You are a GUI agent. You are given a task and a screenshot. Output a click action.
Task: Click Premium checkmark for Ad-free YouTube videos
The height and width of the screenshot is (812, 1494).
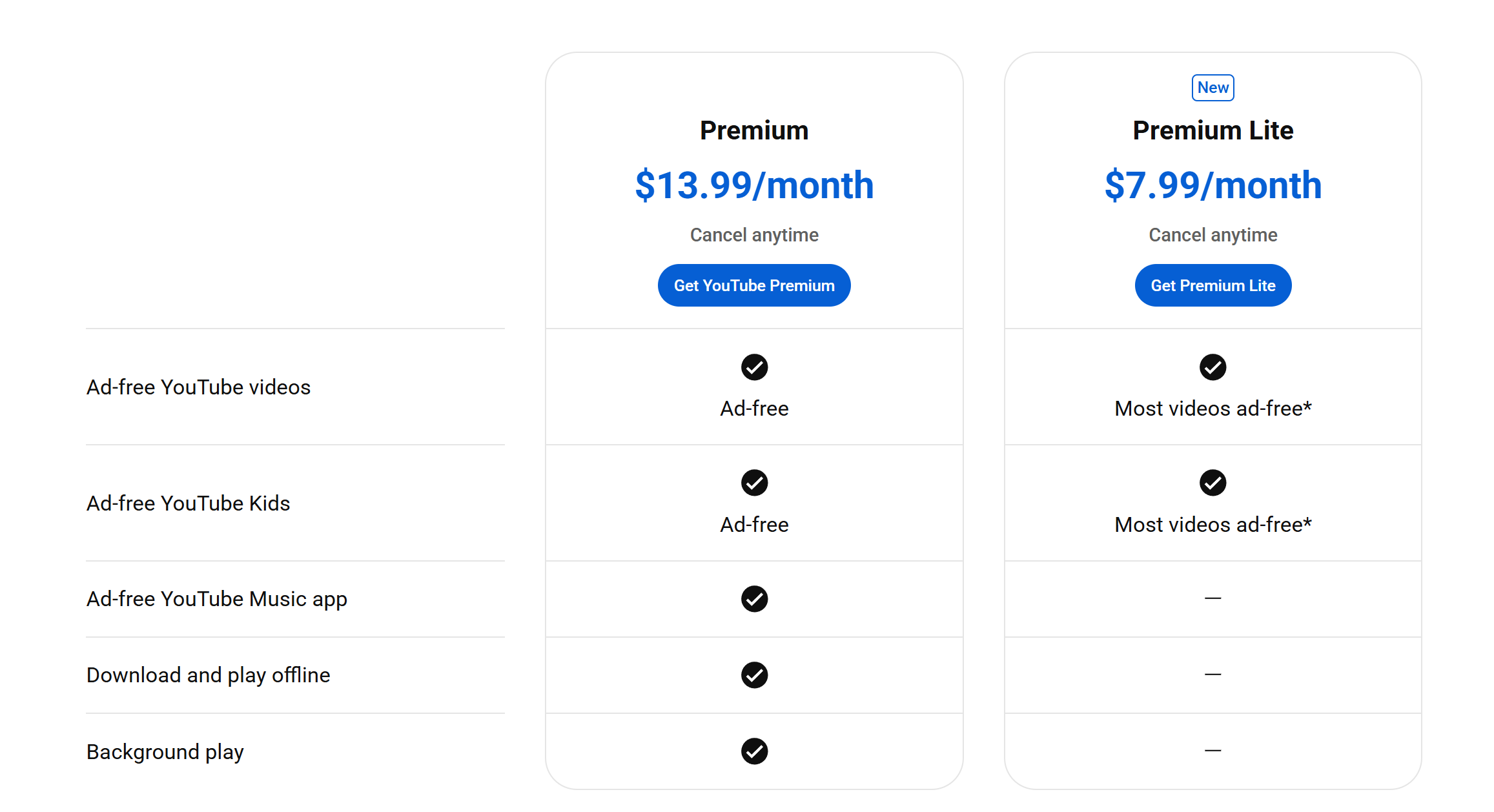tap(754, 367)
